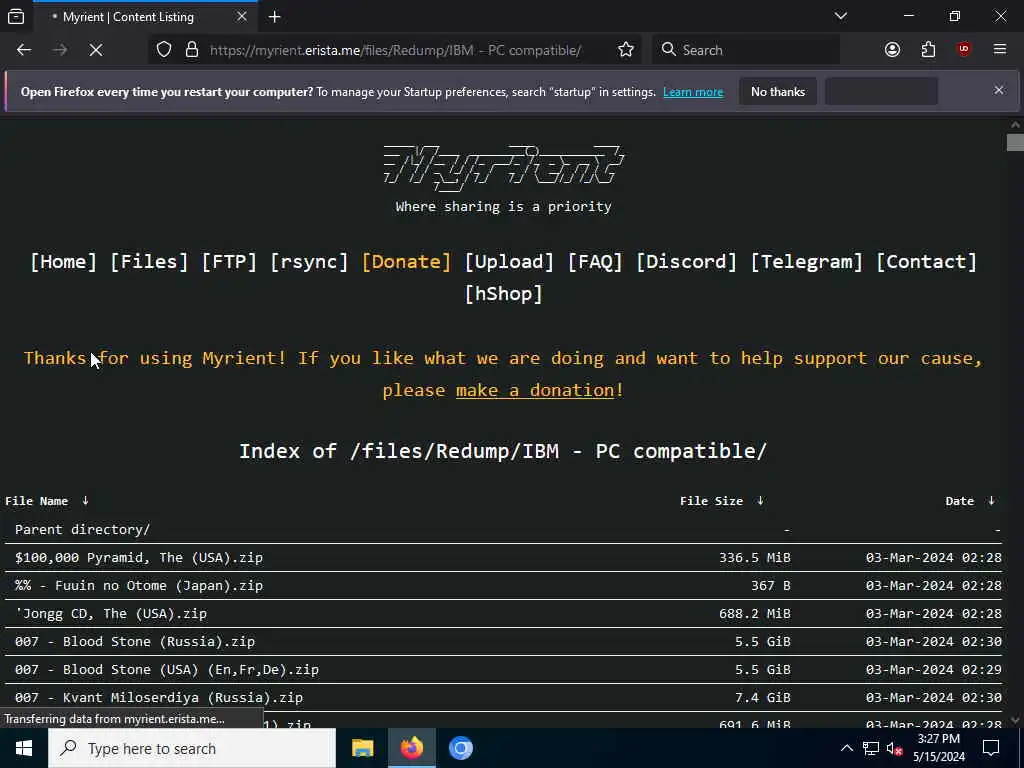This screenshot has width=1024, height=768.
Task: Click the 7.4 GiB size cell
Action: [x=763, y=698]
